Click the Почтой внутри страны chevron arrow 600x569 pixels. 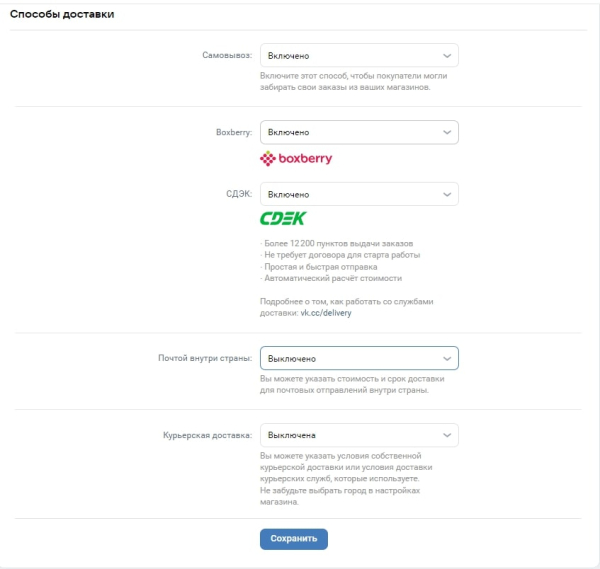446,358
